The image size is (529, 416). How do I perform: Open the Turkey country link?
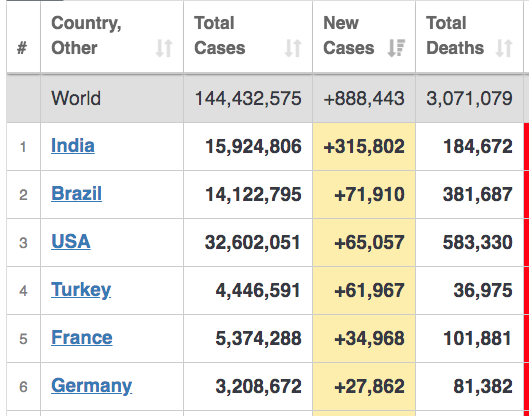81,290
